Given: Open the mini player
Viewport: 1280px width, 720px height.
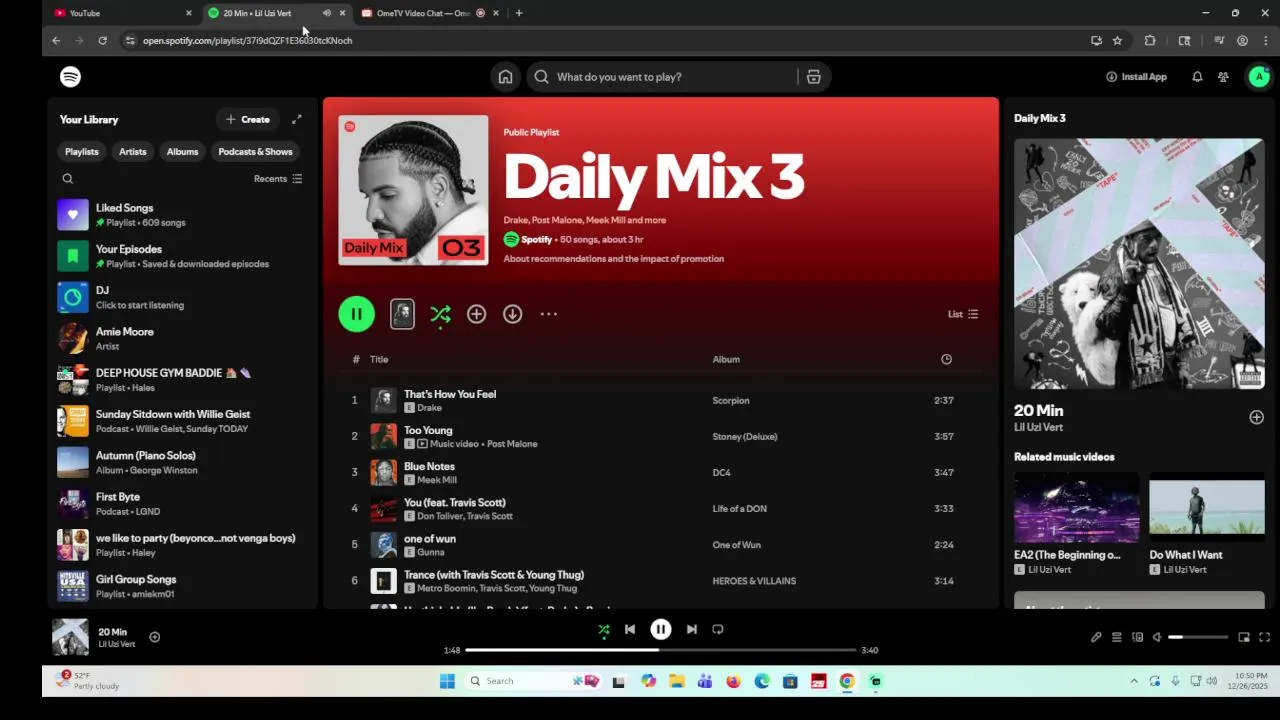Looking at the screenshot, I should 1244,637.
